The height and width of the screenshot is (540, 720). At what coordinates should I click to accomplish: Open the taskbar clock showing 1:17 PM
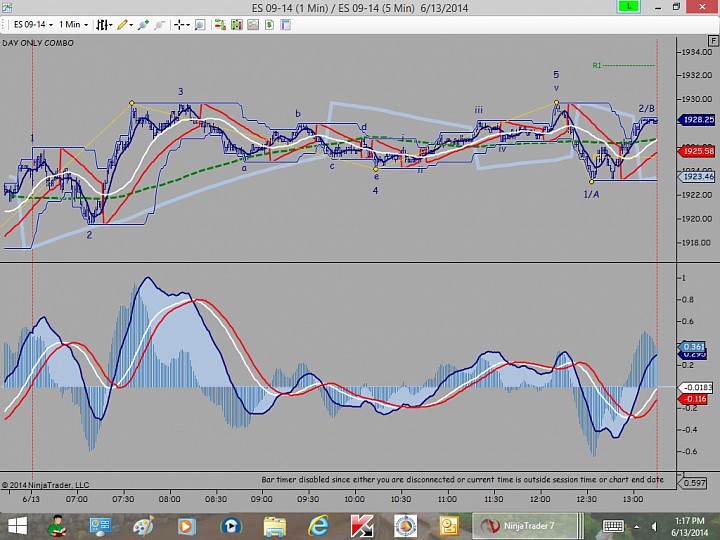(x=690, y=526)
